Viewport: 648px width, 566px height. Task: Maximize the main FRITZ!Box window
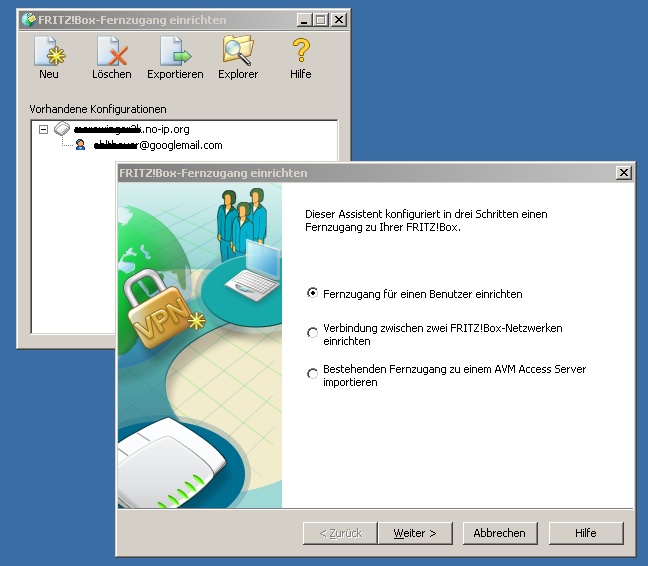[x=321, y=20]
